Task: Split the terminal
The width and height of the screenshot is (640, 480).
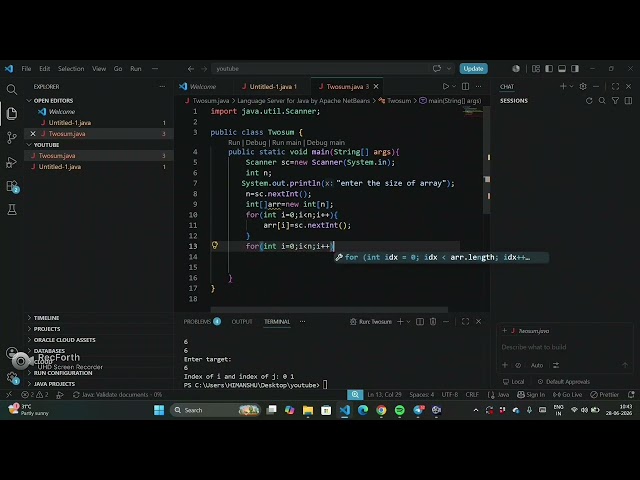Action: (420, 322)
